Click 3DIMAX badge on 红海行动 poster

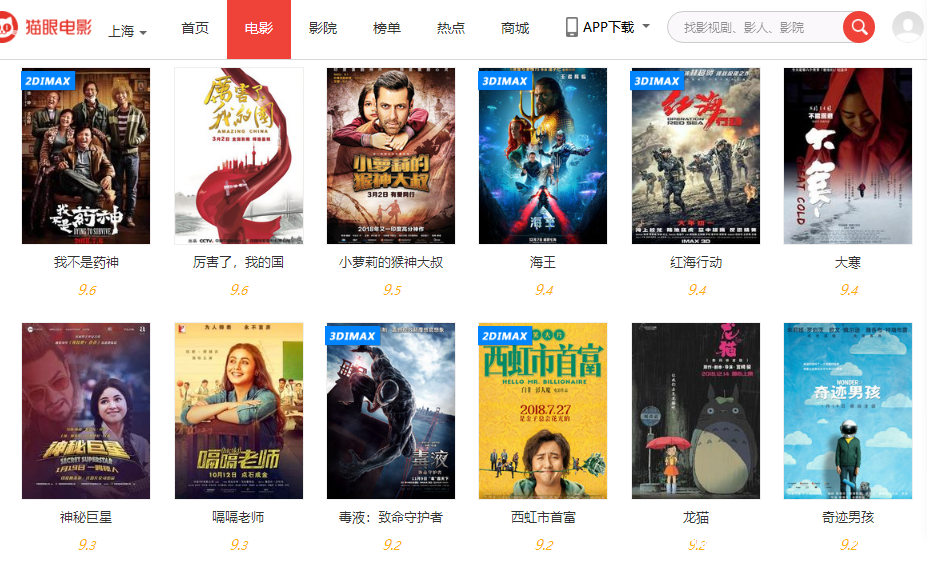point(657,80)
